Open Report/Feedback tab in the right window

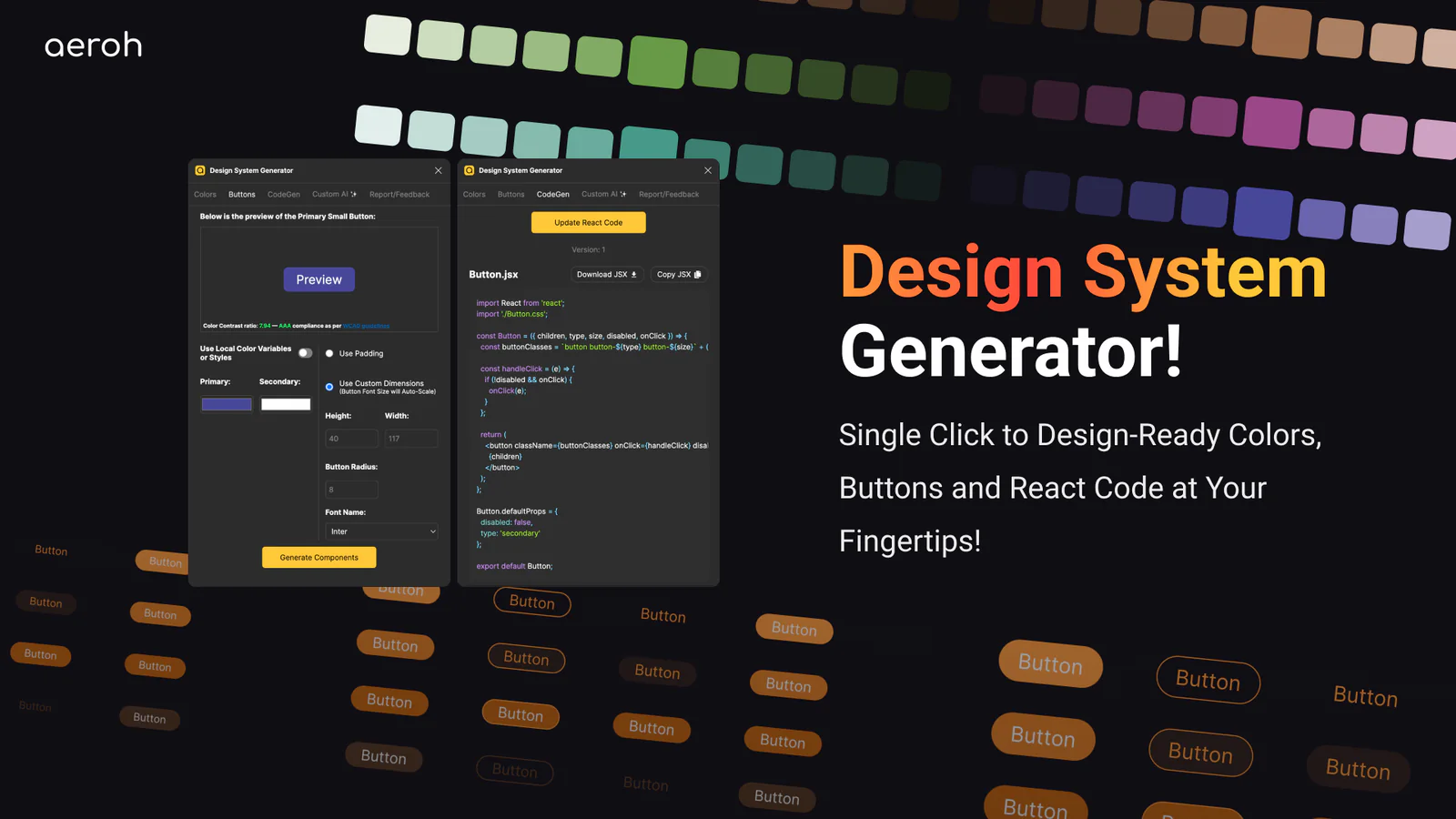pos(669,195)
